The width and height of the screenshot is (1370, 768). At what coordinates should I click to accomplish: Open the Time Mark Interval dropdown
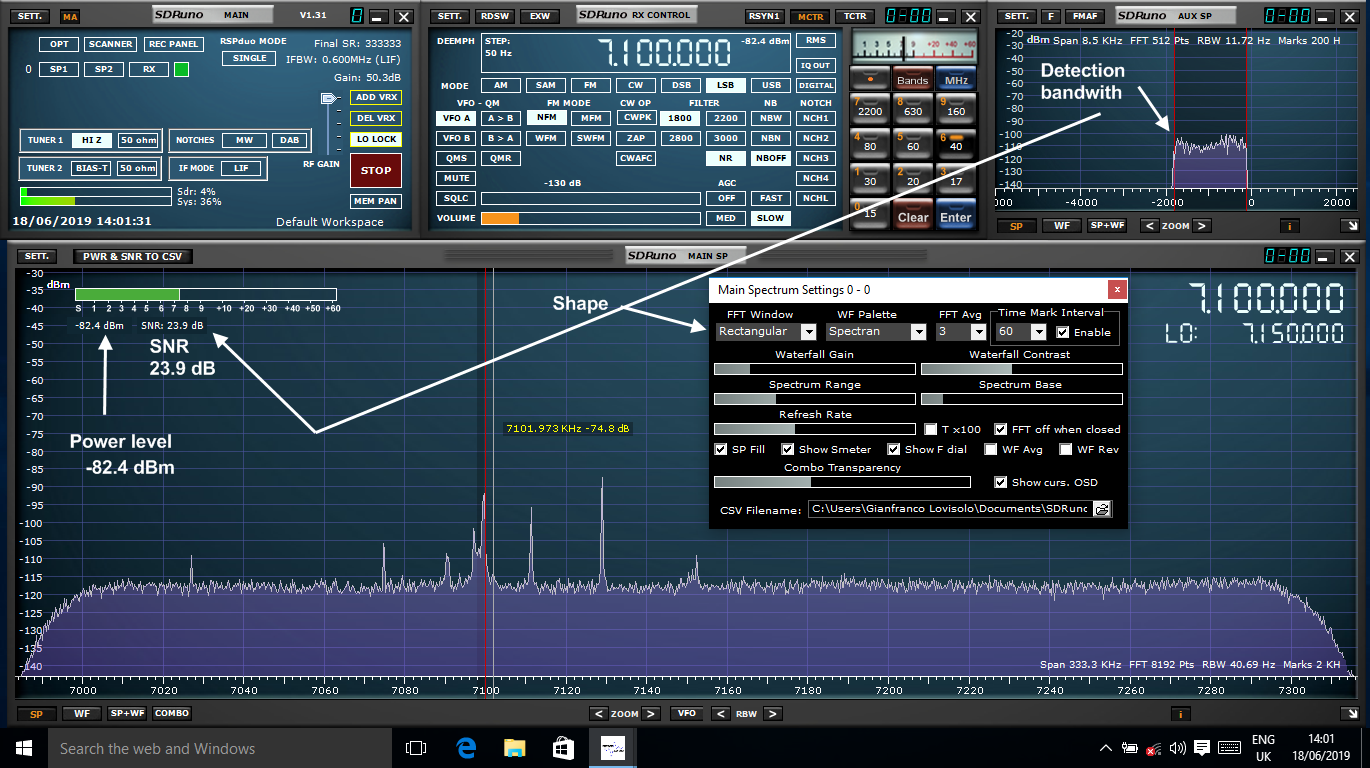click(x=1038, y=331)
